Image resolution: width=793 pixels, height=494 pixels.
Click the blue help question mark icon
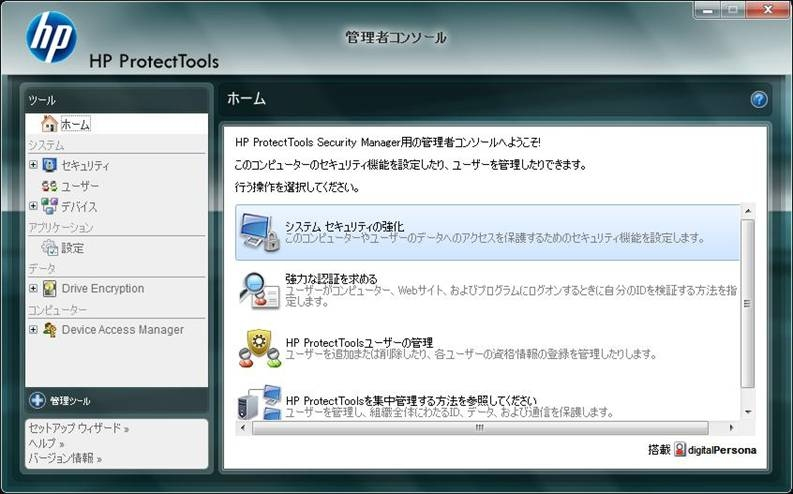759,100
